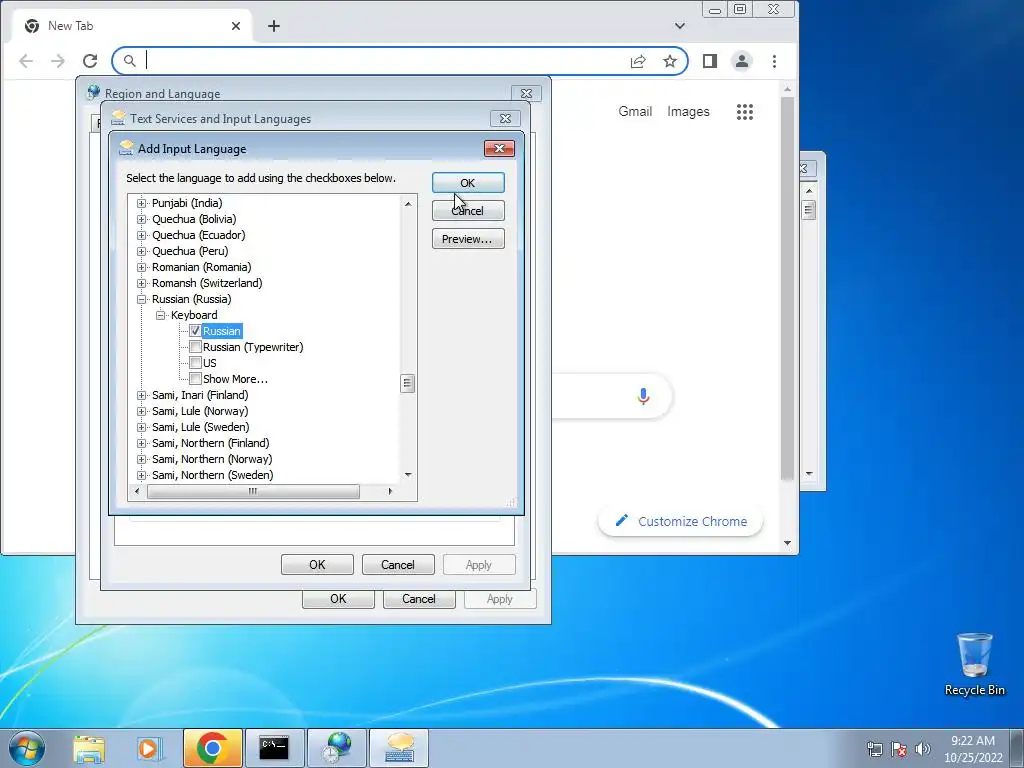
Task: Open Chrome three-dot menu
Action: (775, 61)
